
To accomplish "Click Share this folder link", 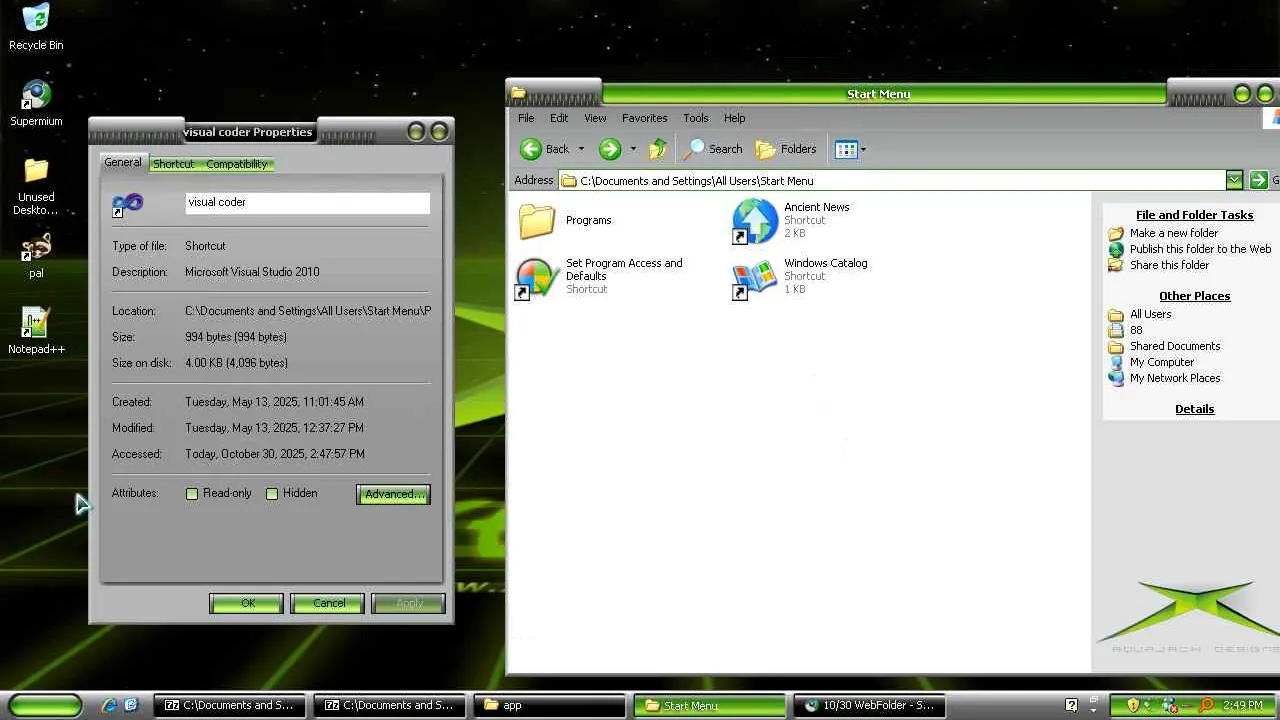I will [1169, 265].
